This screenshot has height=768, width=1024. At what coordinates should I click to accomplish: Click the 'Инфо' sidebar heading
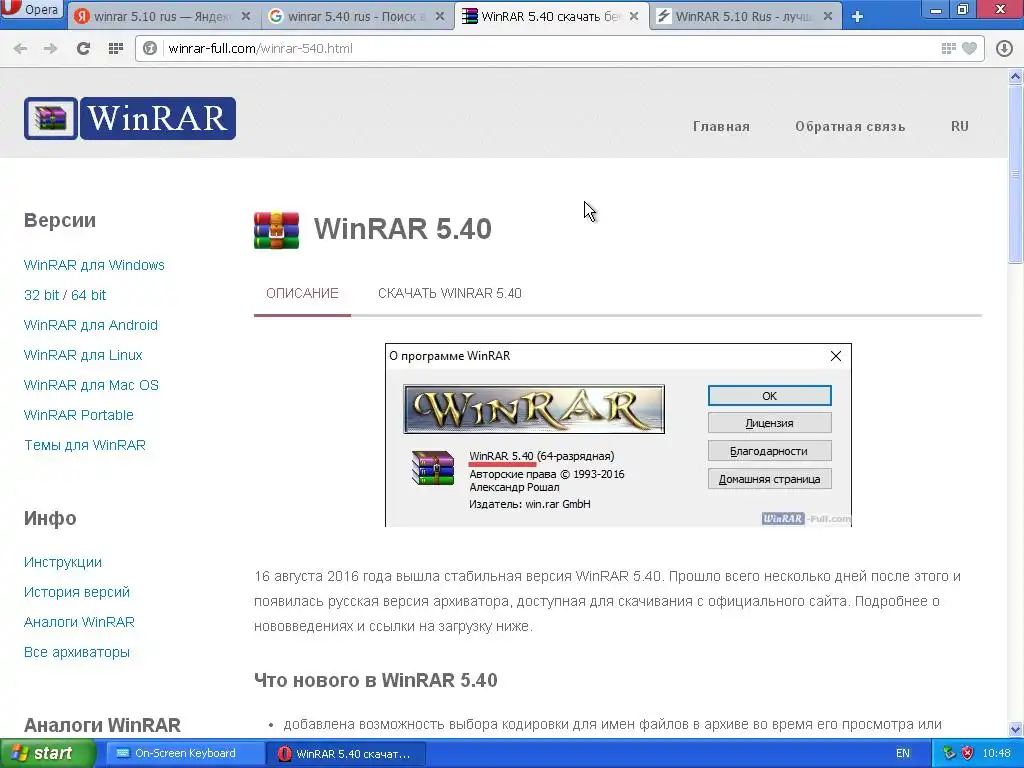(50, 519)
